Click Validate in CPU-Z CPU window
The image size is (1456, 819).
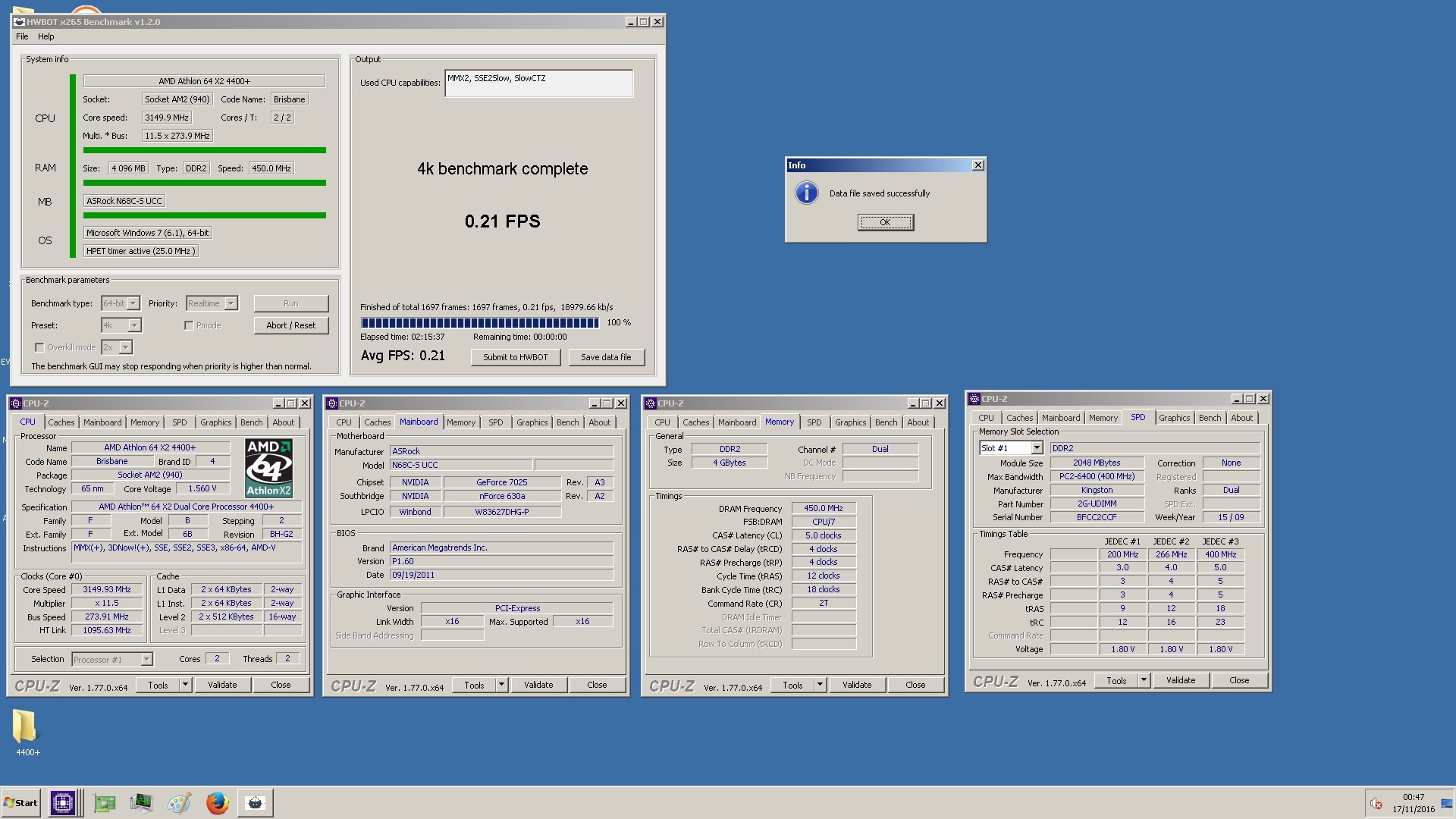pos(222,685)
